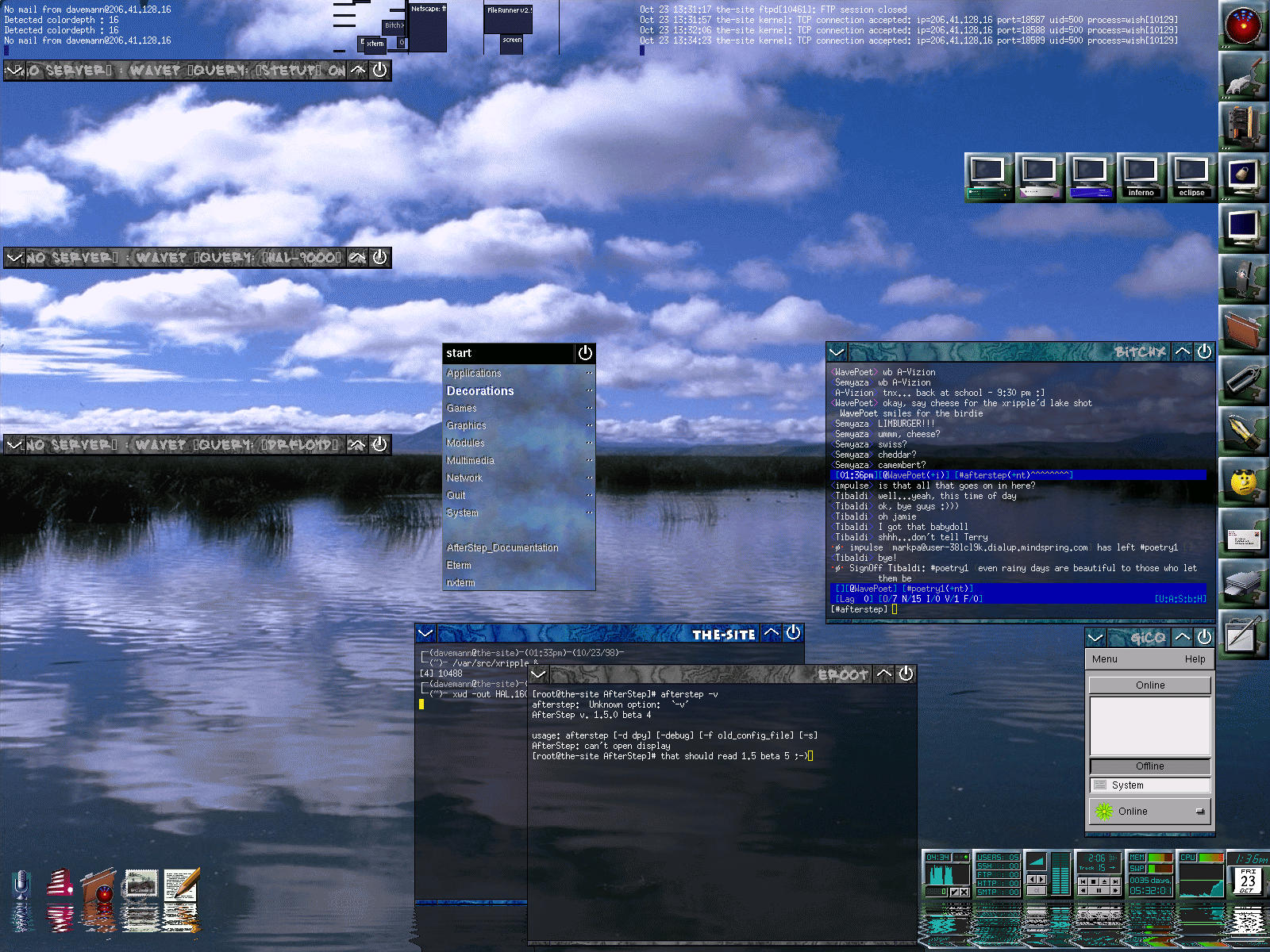The image size is (1270, 952).
Task: Toggle the mixer mute speaker button
Action: (x=1037, y=890)
